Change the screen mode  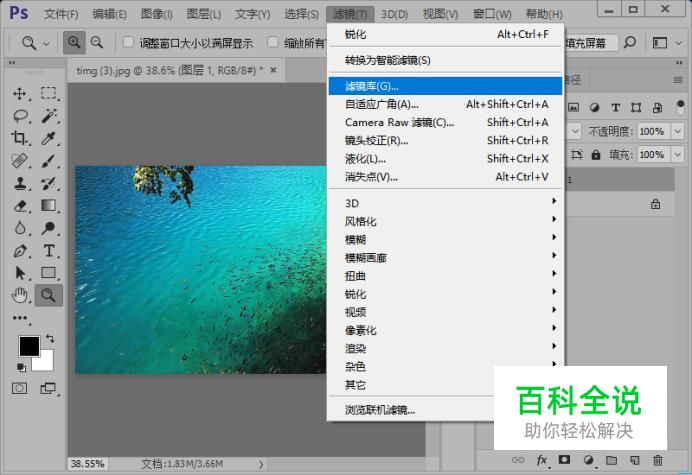coord(48,388)
